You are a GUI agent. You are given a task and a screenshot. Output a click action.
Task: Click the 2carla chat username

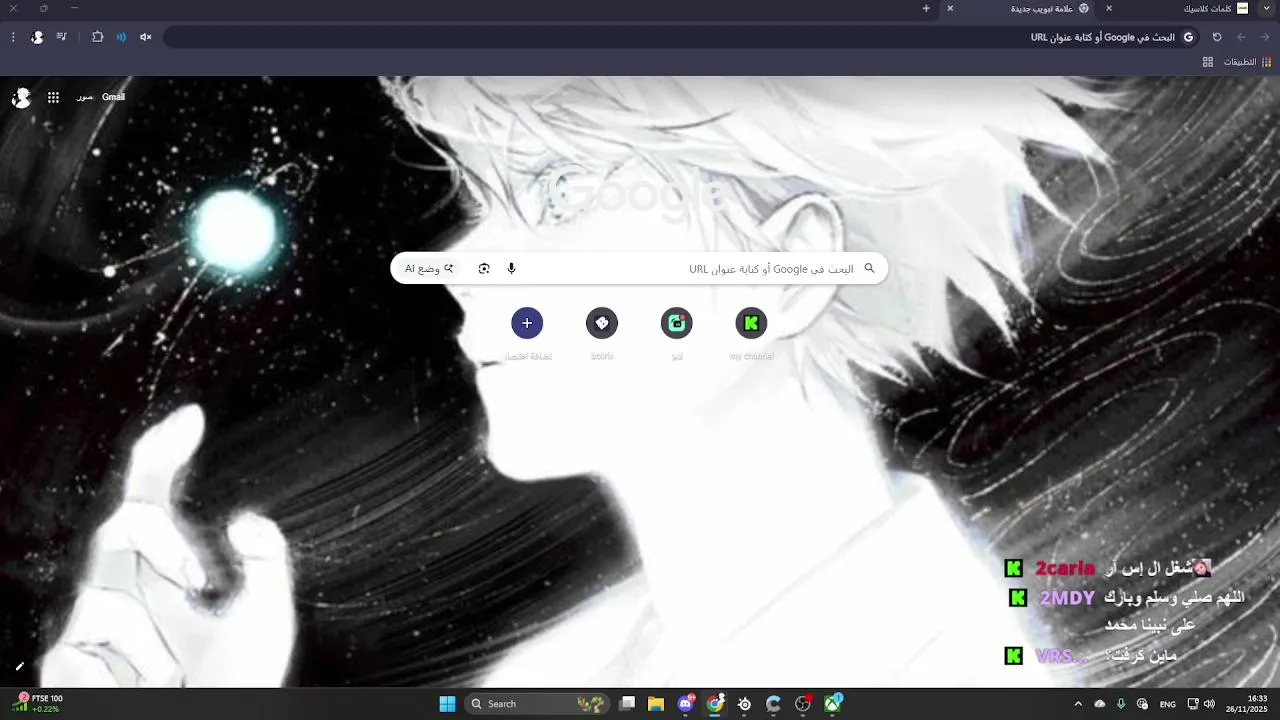1065,568
